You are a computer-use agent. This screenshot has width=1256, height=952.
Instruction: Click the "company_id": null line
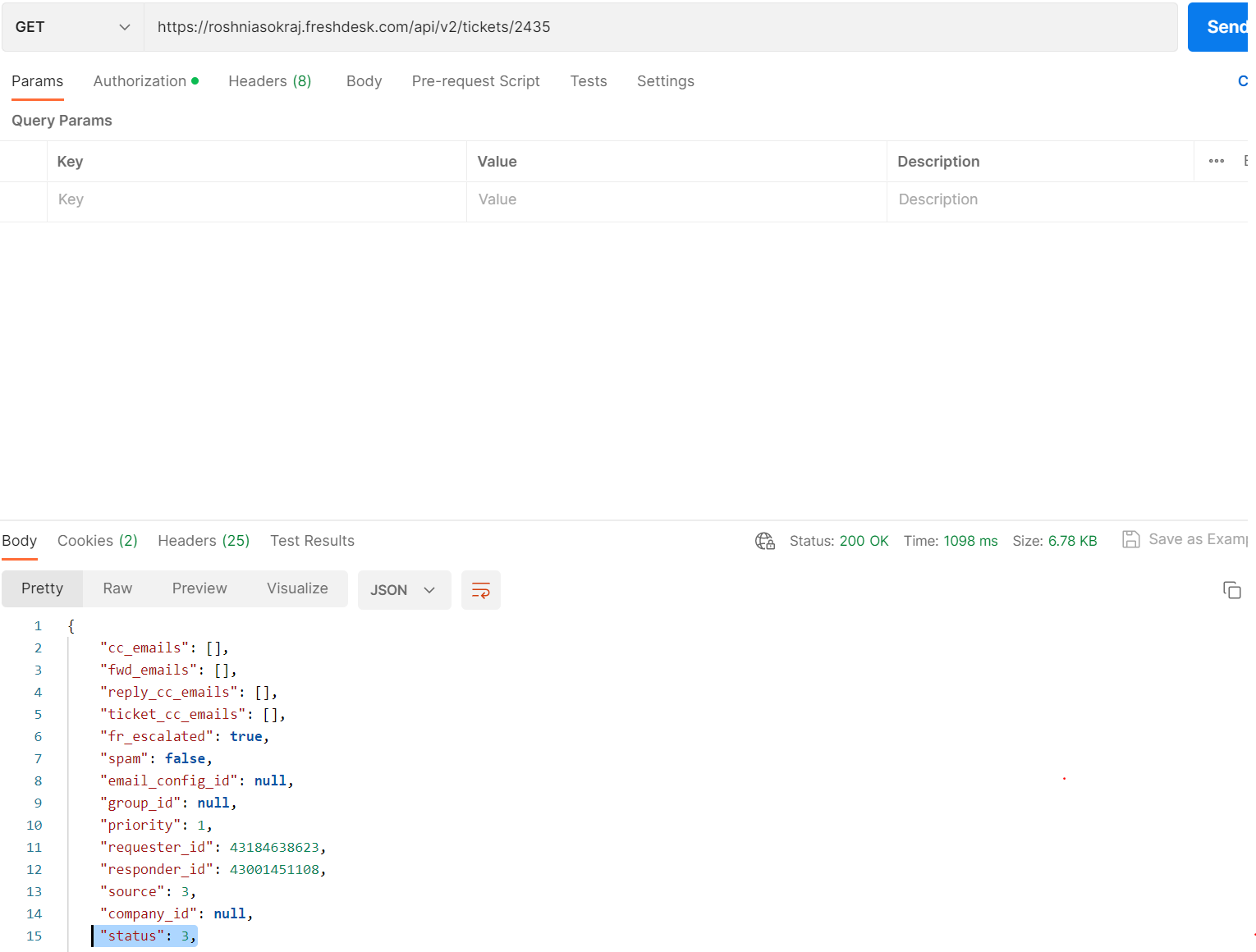[176, 914]
